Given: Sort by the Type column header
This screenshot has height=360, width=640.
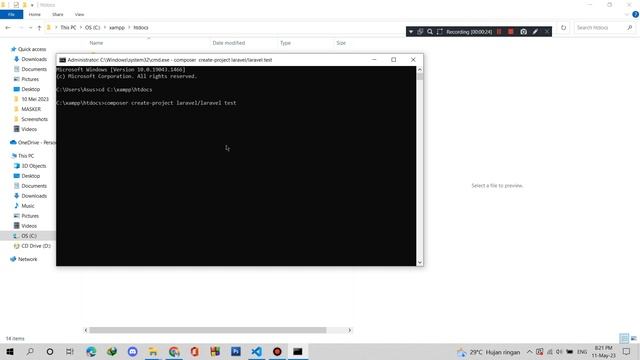Looking at the screenshot, I should 285,43.
